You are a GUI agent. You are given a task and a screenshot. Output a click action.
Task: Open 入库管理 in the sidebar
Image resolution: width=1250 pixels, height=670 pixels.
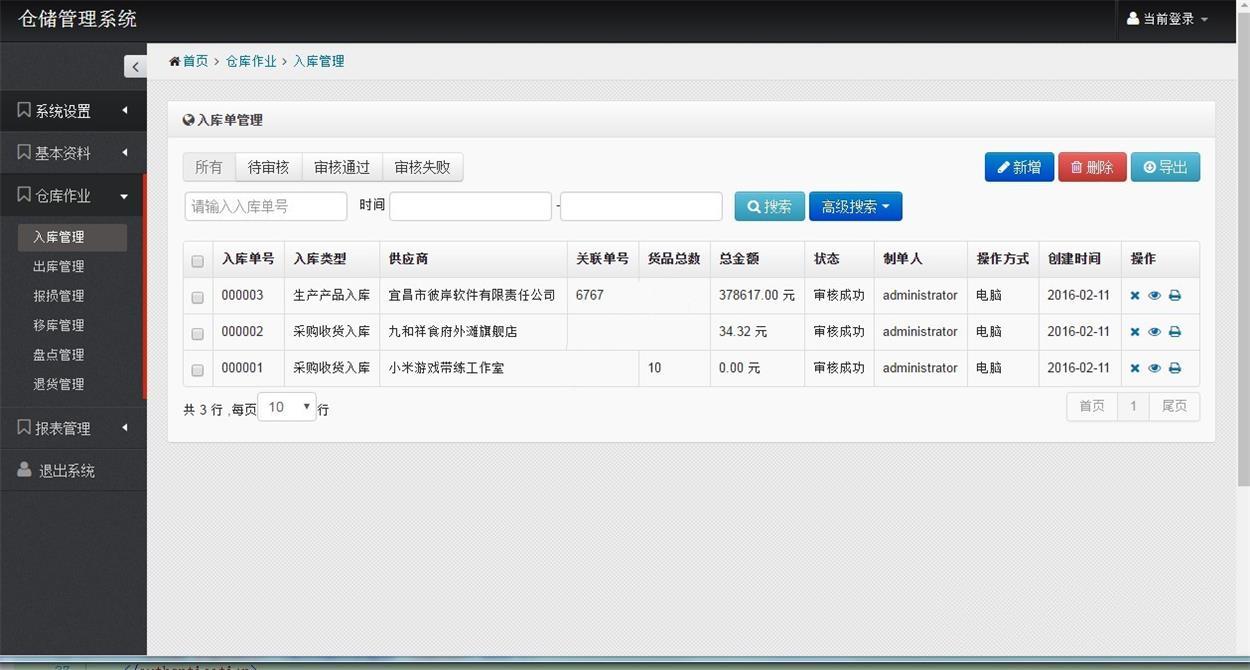(x=72, y=237)
